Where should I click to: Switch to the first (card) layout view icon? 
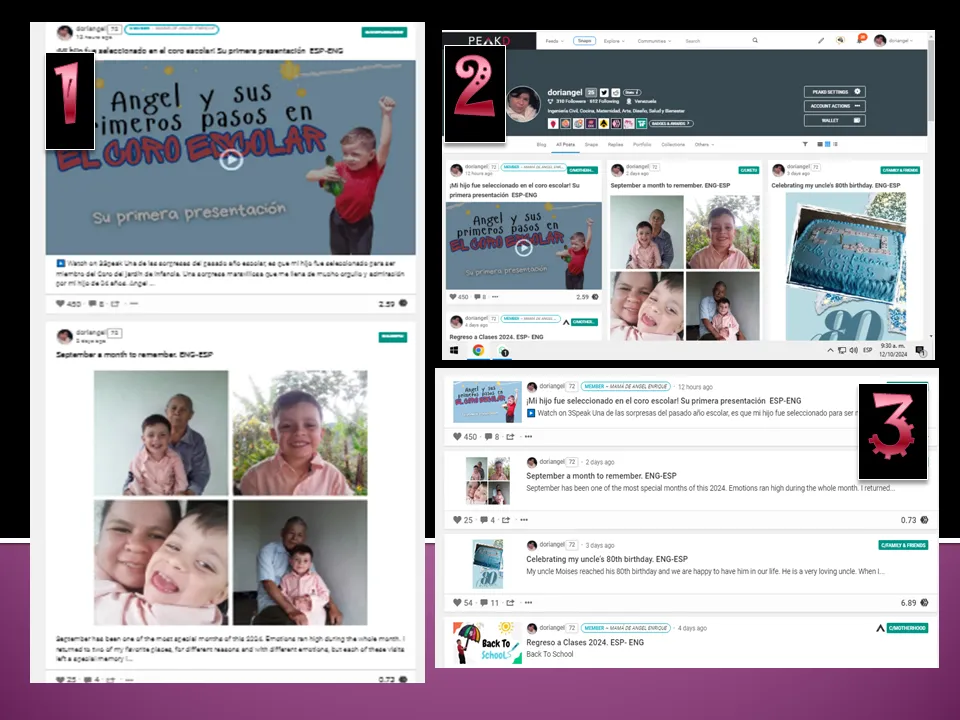tap(820, 144)
